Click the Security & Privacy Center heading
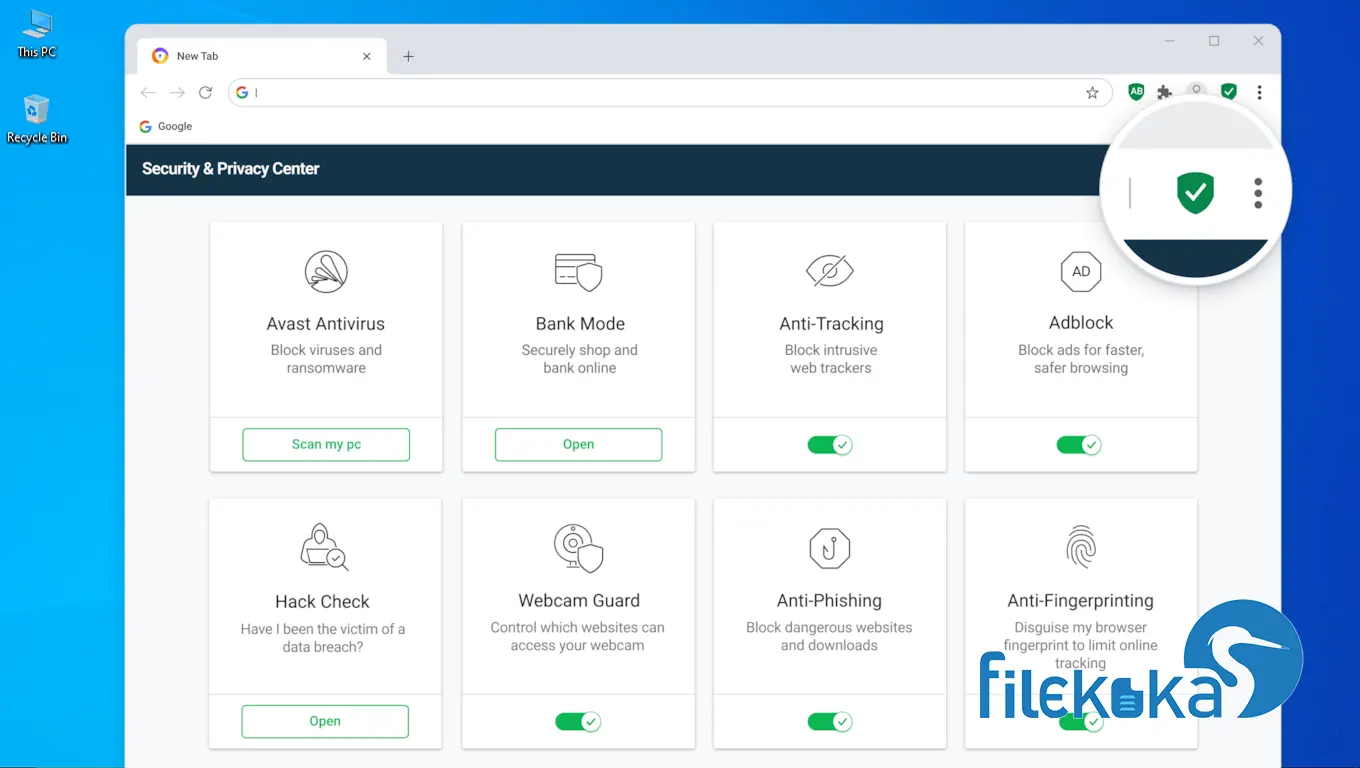The width and height of the screenshot is (1360, 768). (x=231, y=169)
